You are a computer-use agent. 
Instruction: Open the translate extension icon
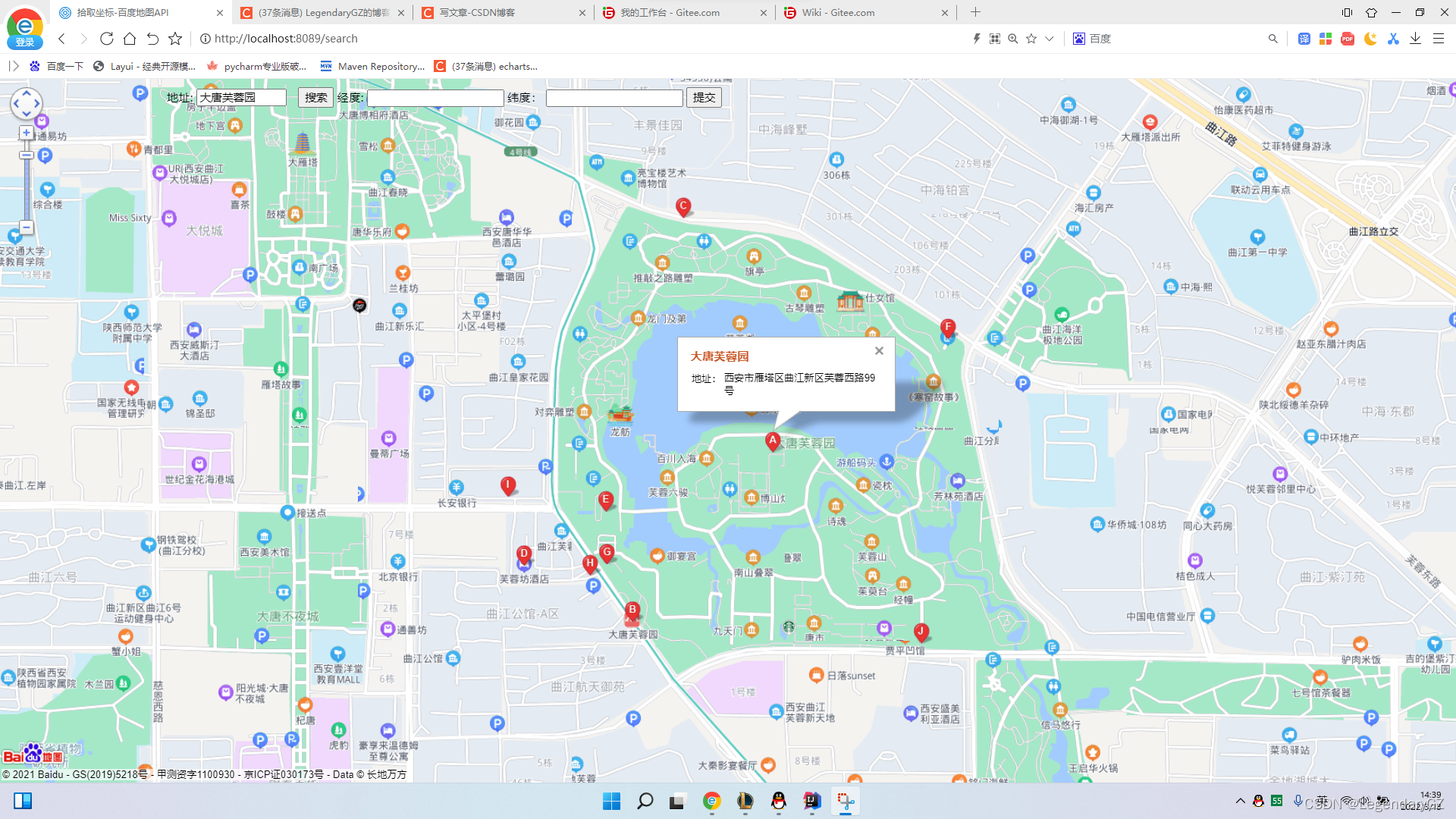[1304, 39]
